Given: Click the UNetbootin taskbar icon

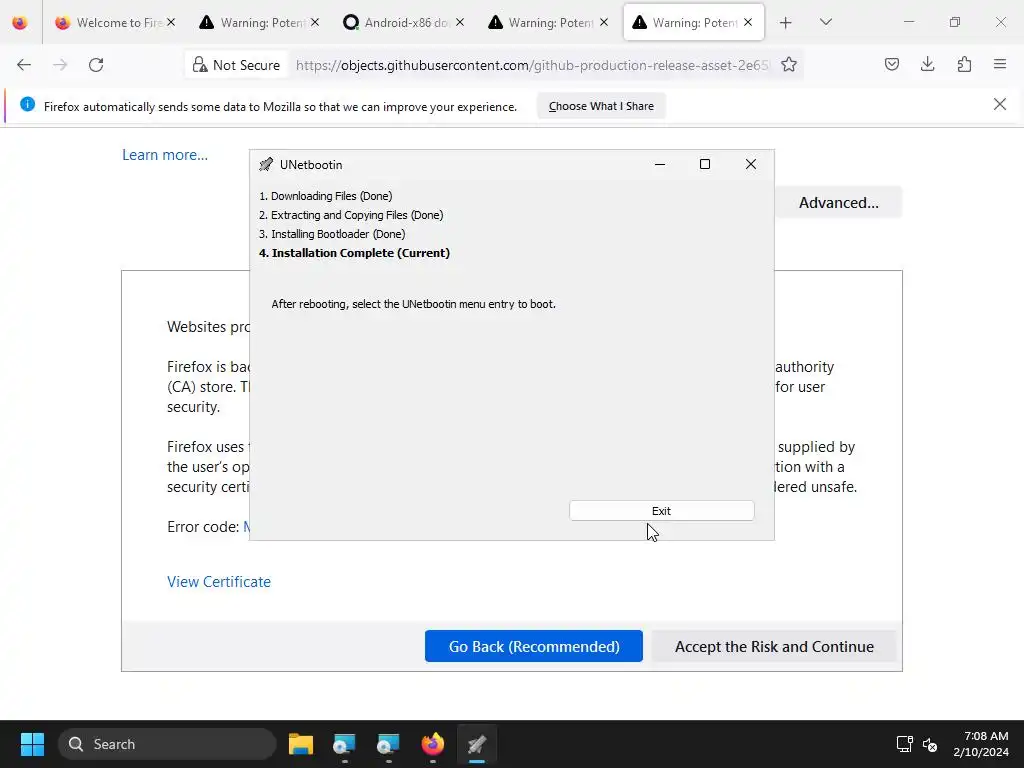Looking at the screenshot, I should pyautogui.click(x=477, y=744).
